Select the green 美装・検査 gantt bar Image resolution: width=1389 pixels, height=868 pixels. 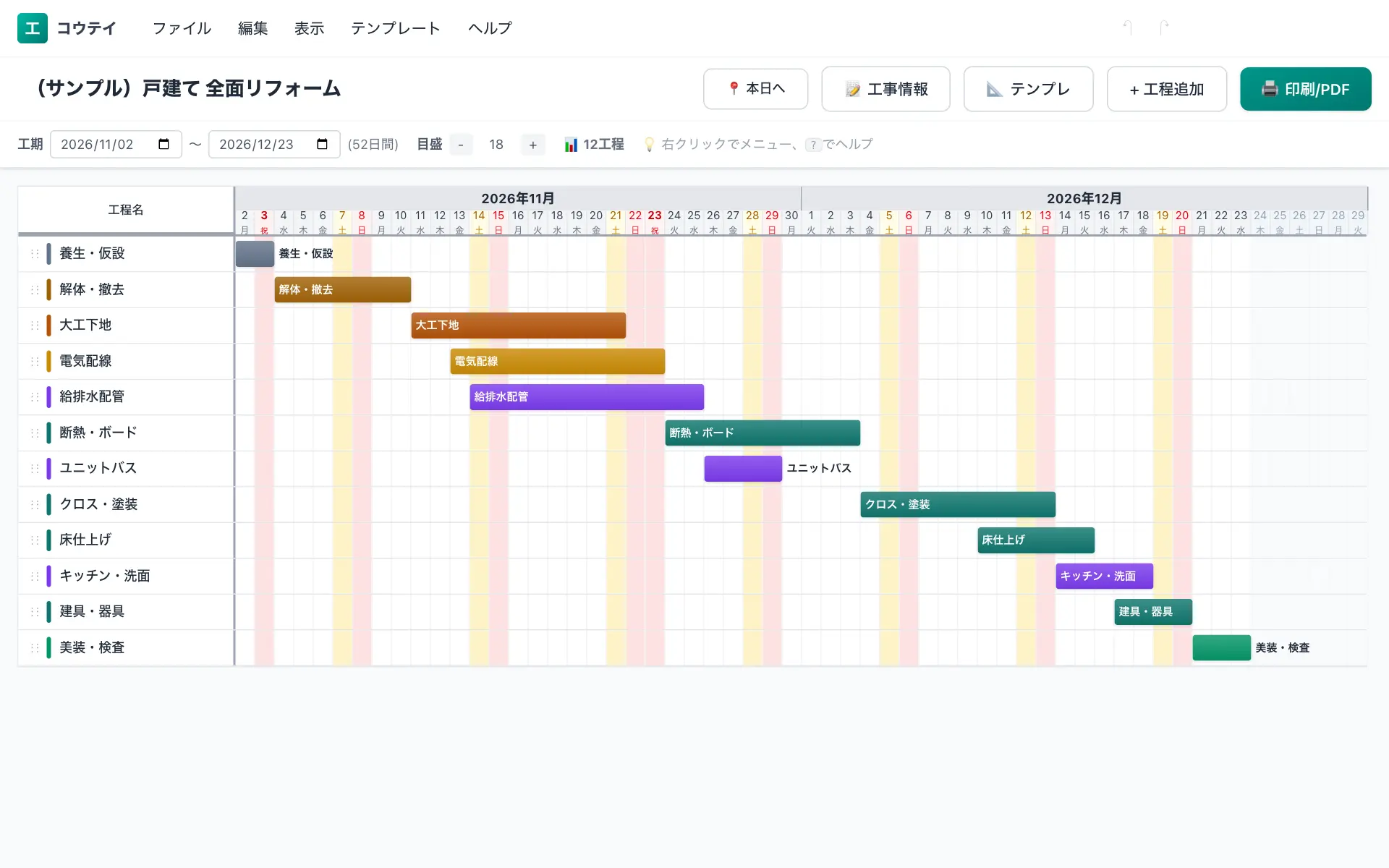1222,647
